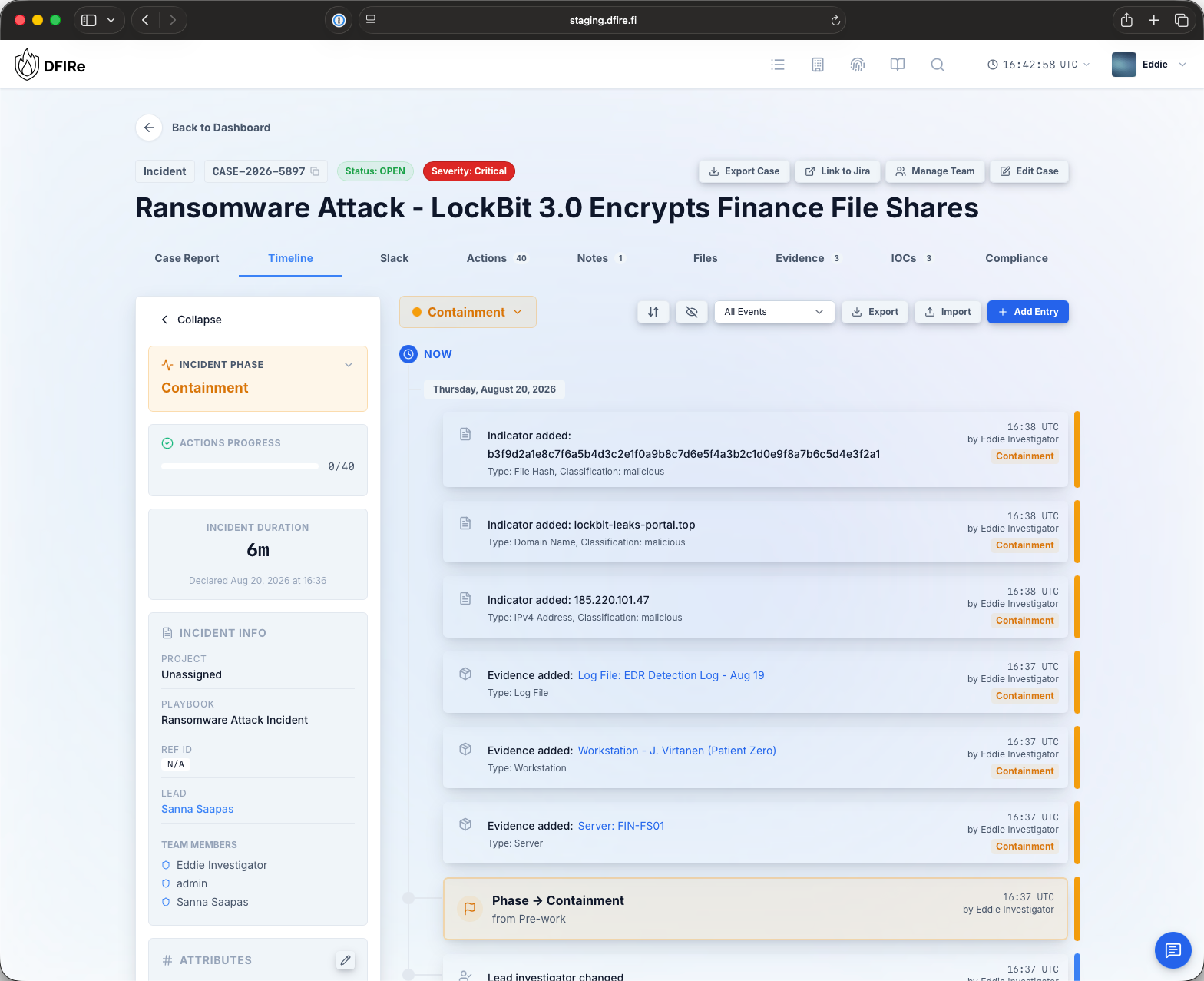Viewport: 1204px width, 981px height.
Task: Click the flag icon on Phase Containment entry
Action: click(x=470, y=909)
